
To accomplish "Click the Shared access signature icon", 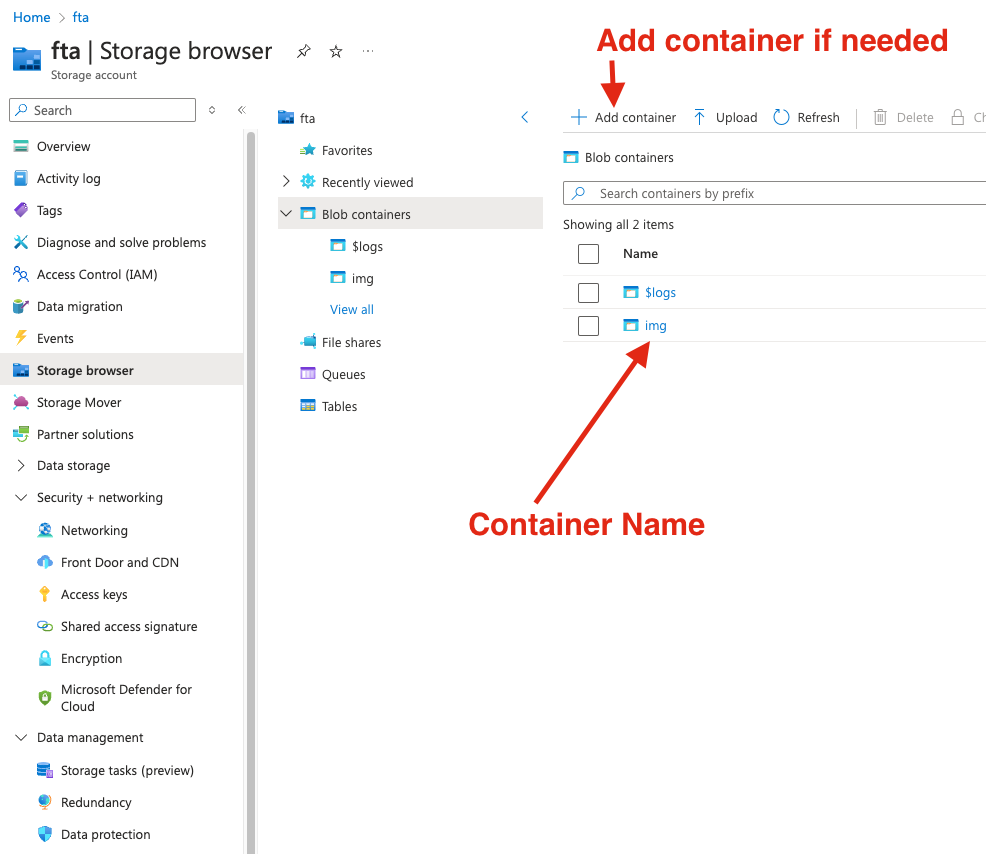I will (45, 626).
